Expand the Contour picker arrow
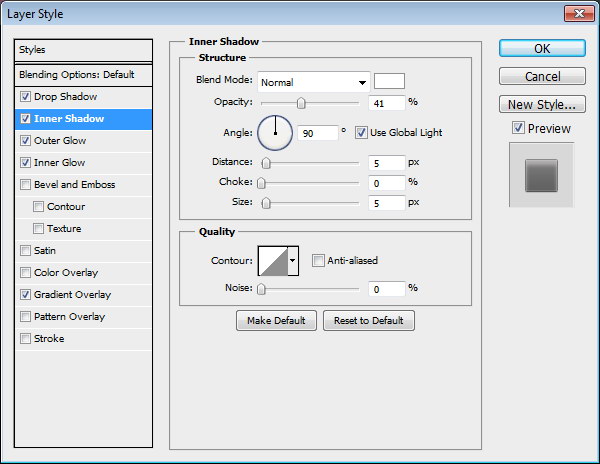This screenshot has width=600, height=464. (293, 261)
